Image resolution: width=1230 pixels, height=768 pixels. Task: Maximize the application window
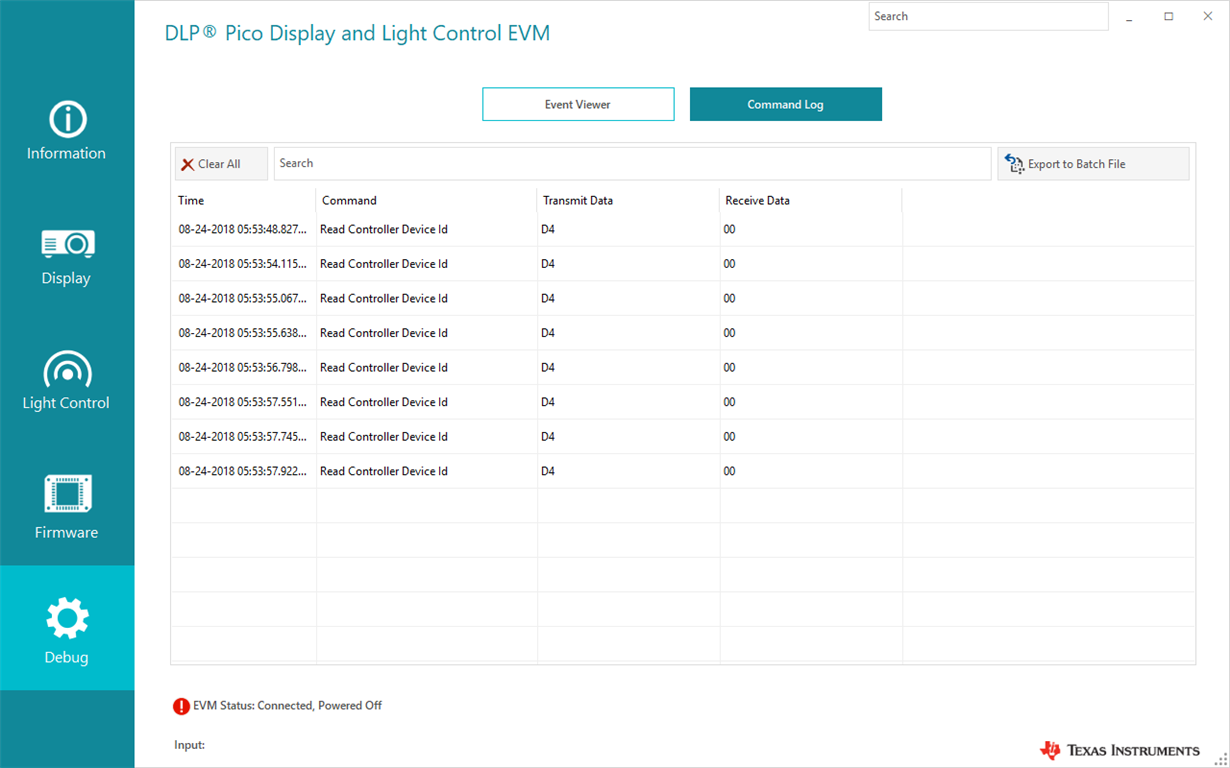tap(1168, 16)
